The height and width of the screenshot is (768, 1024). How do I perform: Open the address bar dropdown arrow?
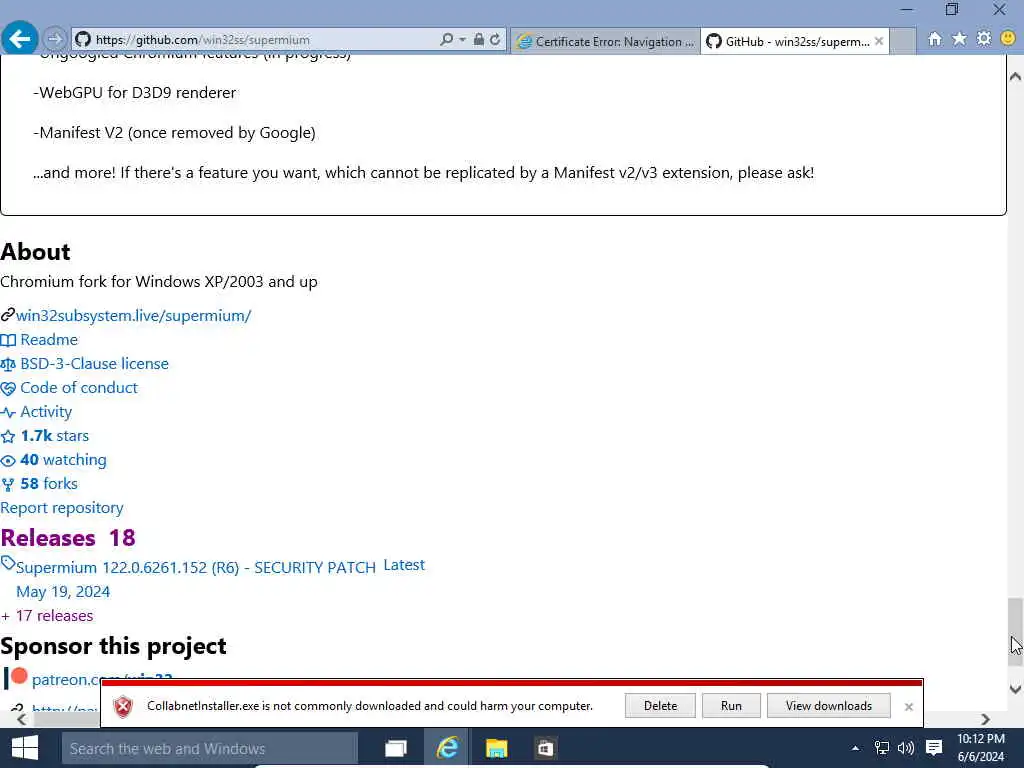pos(462,39)
